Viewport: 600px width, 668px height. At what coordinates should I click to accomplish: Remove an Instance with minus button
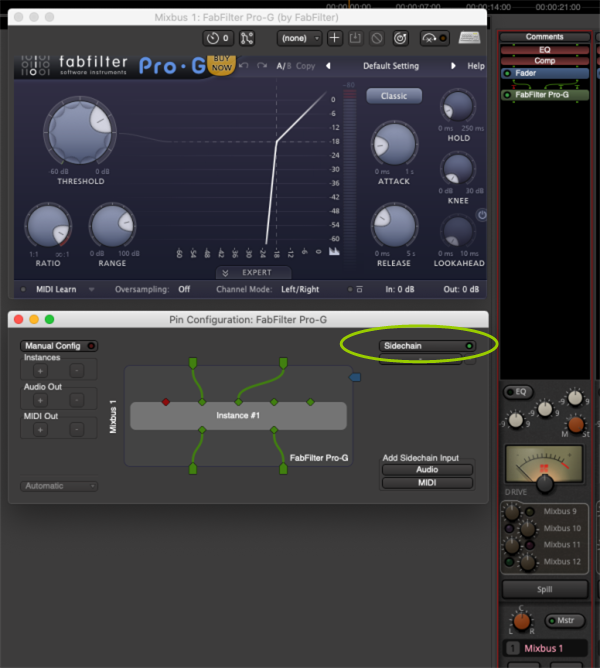pyautogui.click(x=77, y=371)
